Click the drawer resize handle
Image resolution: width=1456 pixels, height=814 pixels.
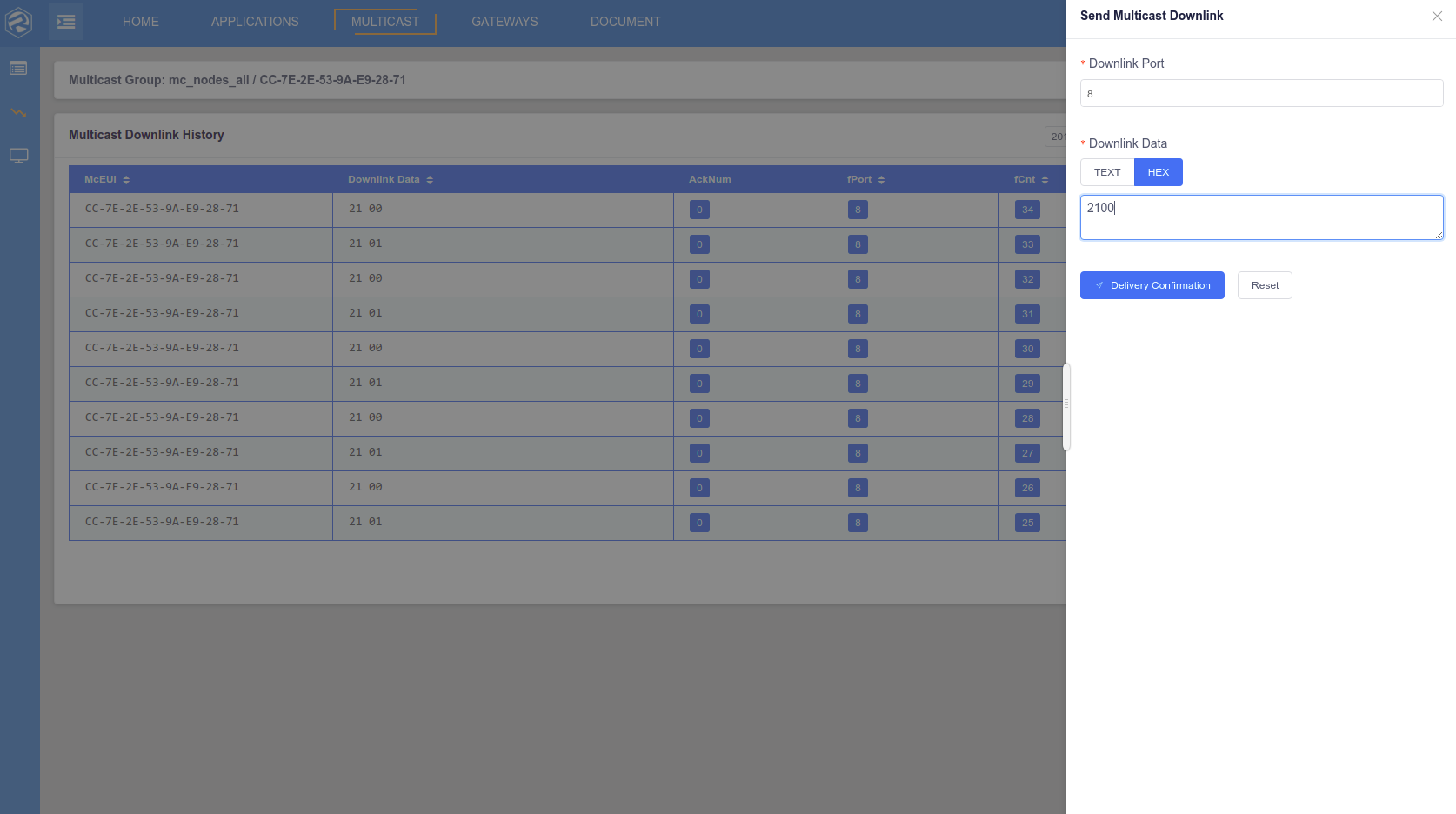(x=1066, y=406)
